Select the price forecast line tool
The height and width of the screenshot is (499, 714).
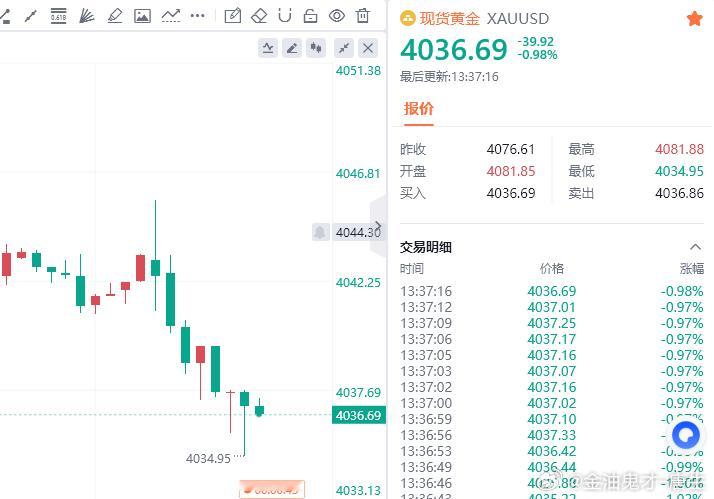coord(171,16)
